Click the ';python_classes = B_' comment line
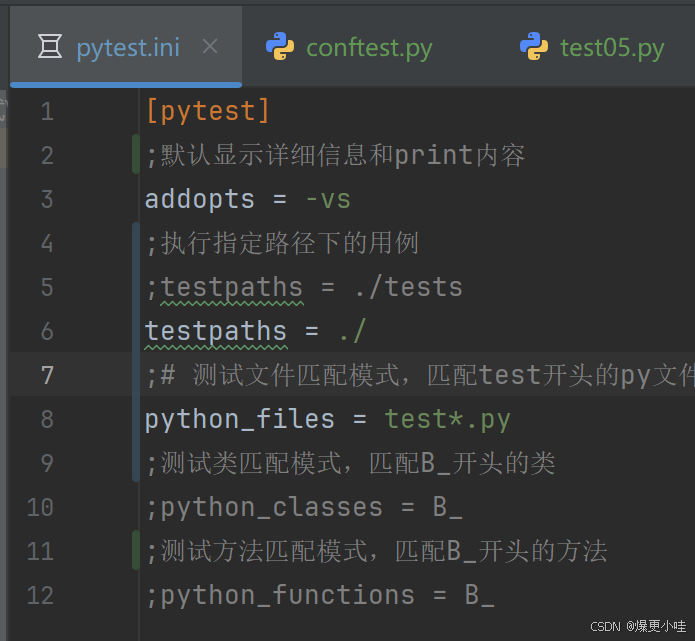 tap(305, 508)
